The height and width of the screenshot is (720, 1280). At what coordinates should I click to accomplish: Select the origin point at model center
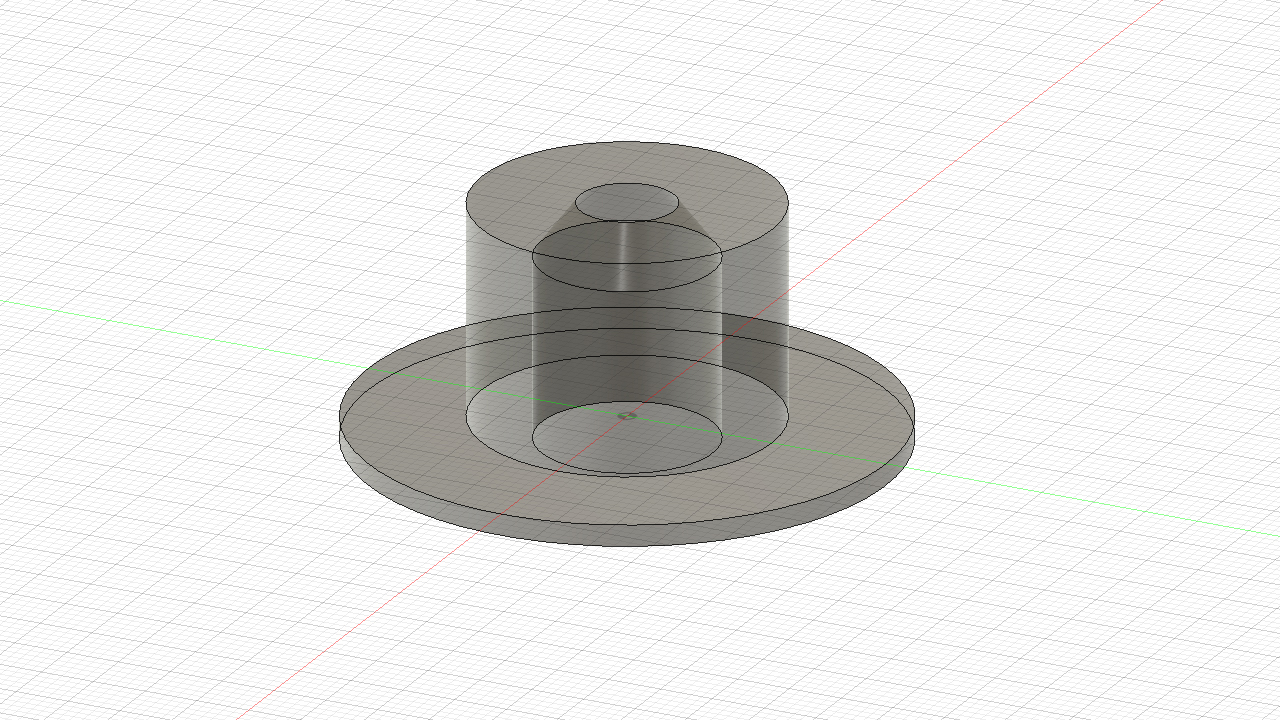click(628, 415)
